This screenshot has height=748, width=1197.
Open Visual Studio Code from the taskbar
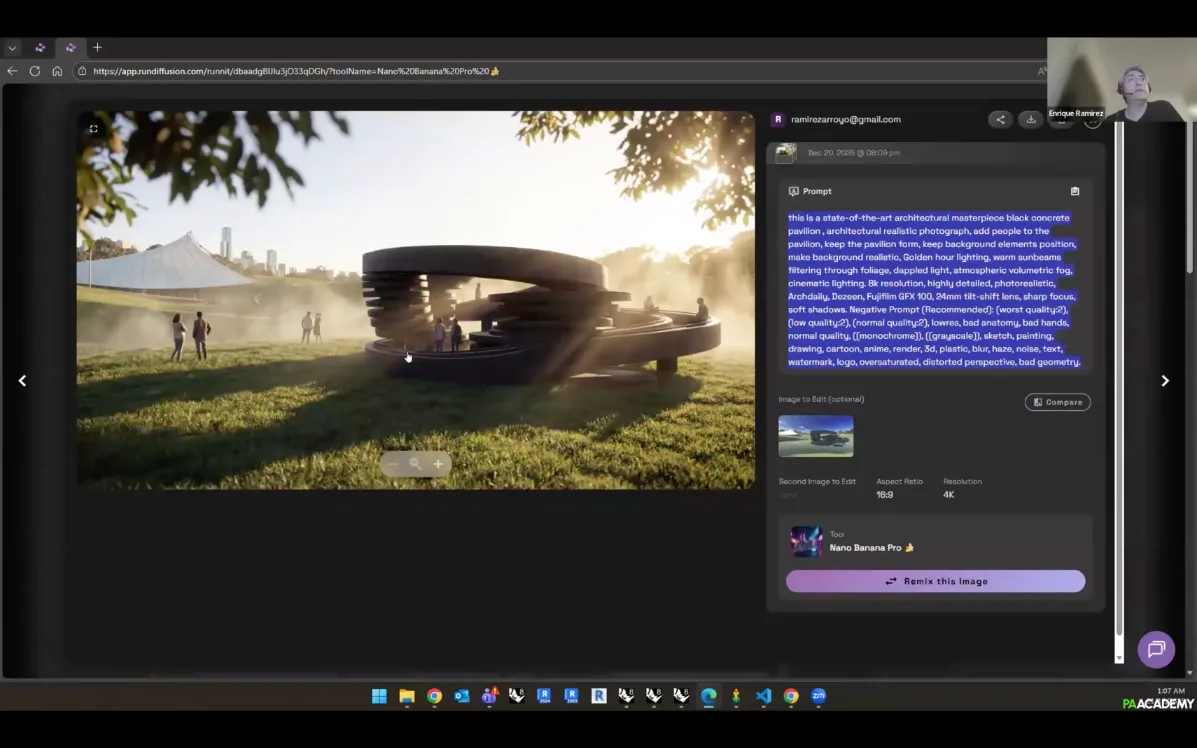(764, 696)
